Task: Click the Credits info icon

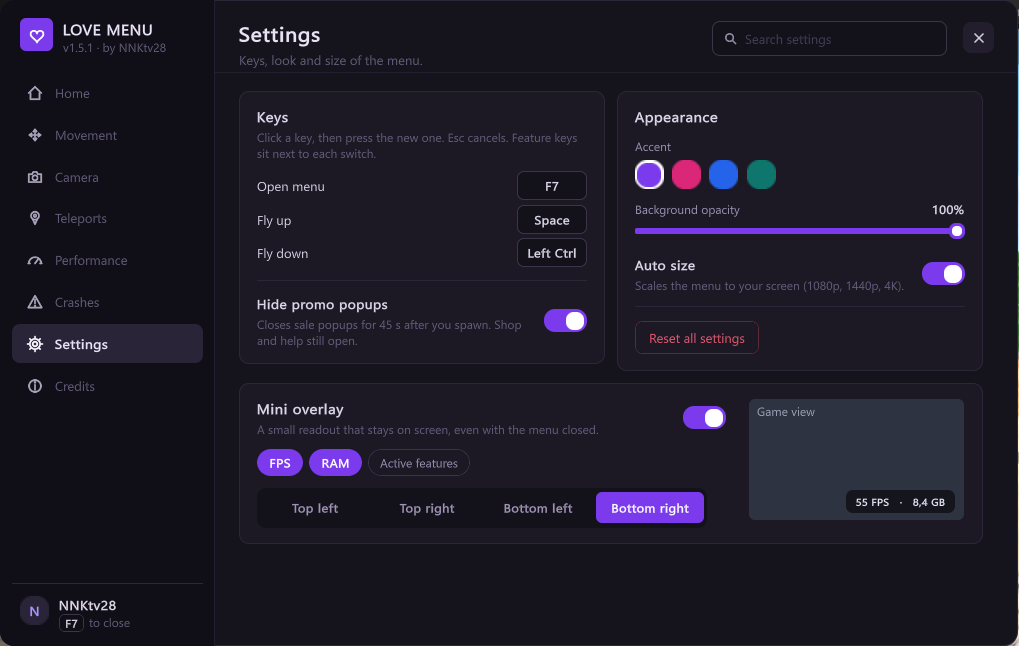Action: coord(35,386)
